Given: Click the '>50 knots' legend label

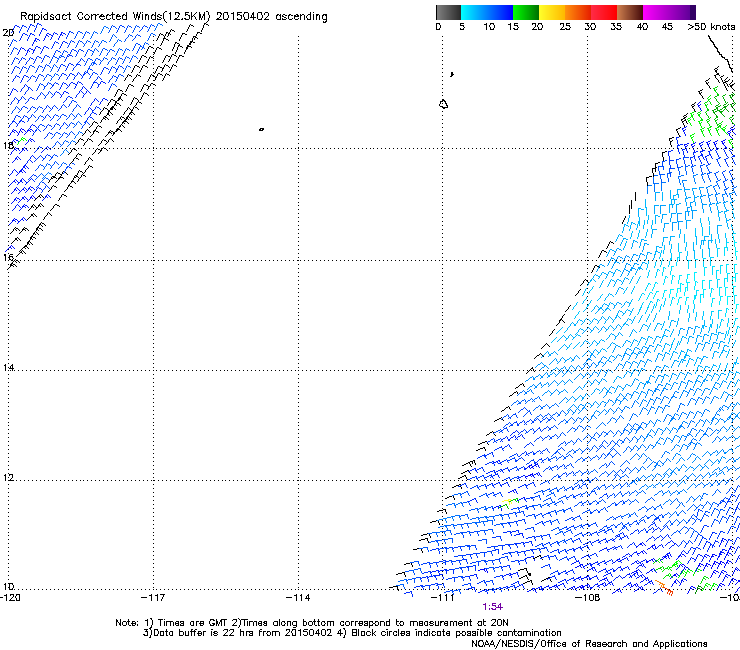Looking at the screenshot, I should (x=711, y=27).
